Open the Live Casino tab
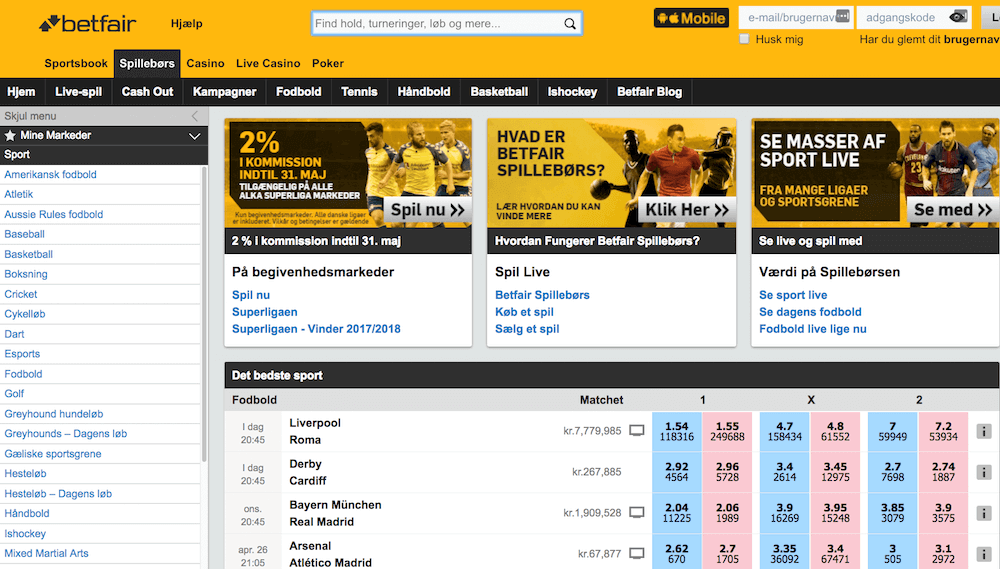 (x=268, y=63)
